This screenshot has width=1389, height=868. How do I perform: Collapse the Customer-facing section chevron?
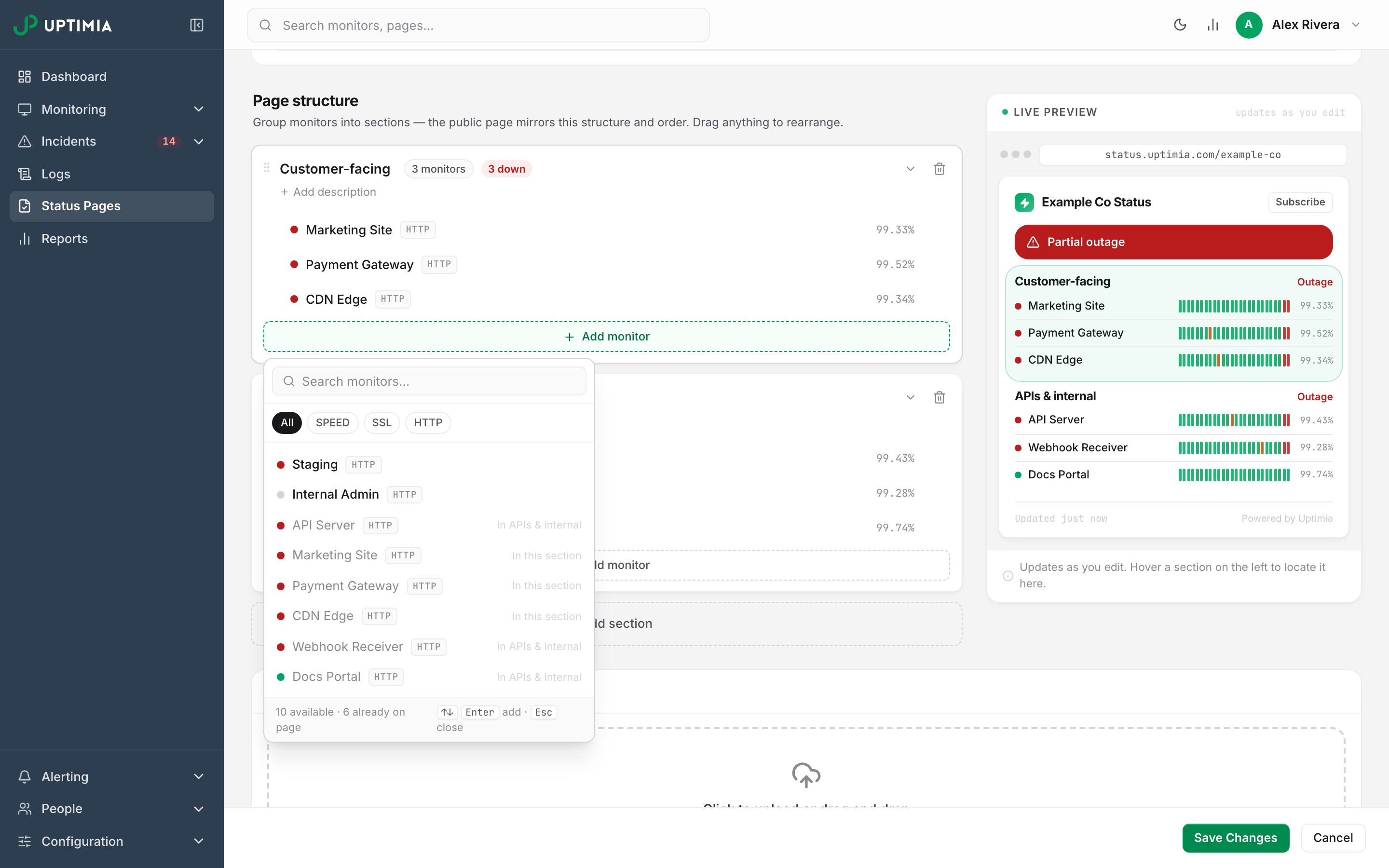[x=910, y=169]
